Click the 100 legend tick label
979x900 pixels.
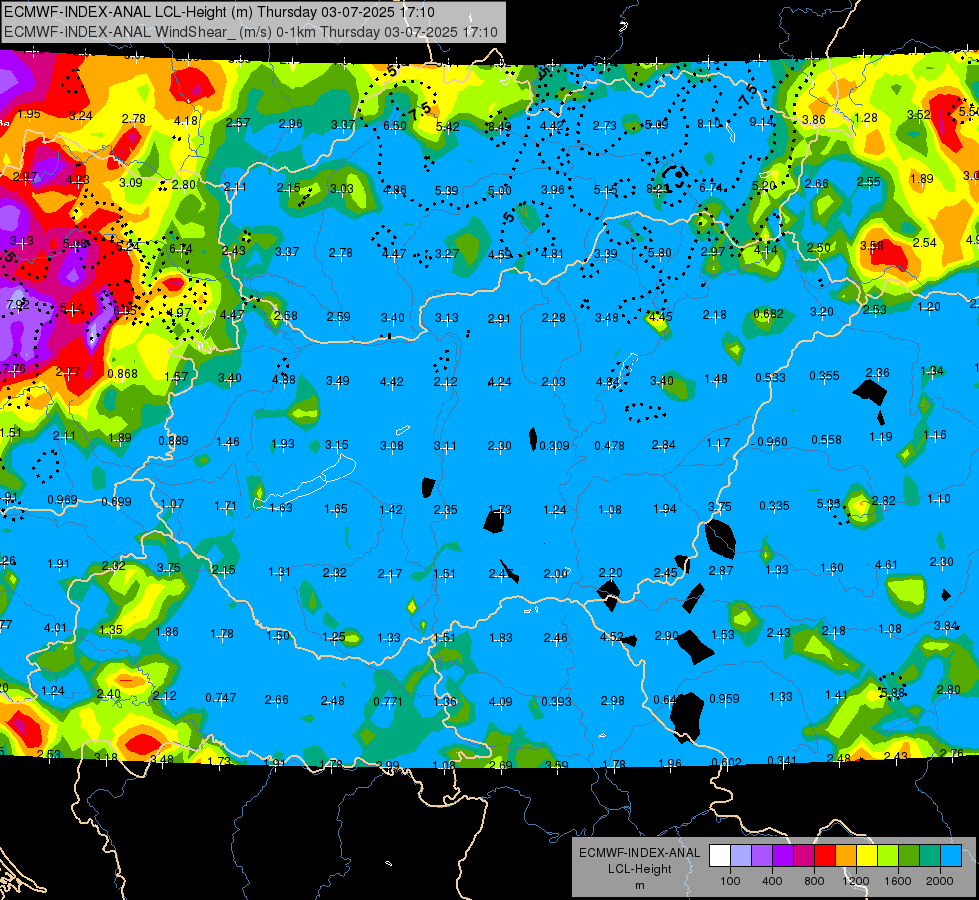click(x=730, y=881)
